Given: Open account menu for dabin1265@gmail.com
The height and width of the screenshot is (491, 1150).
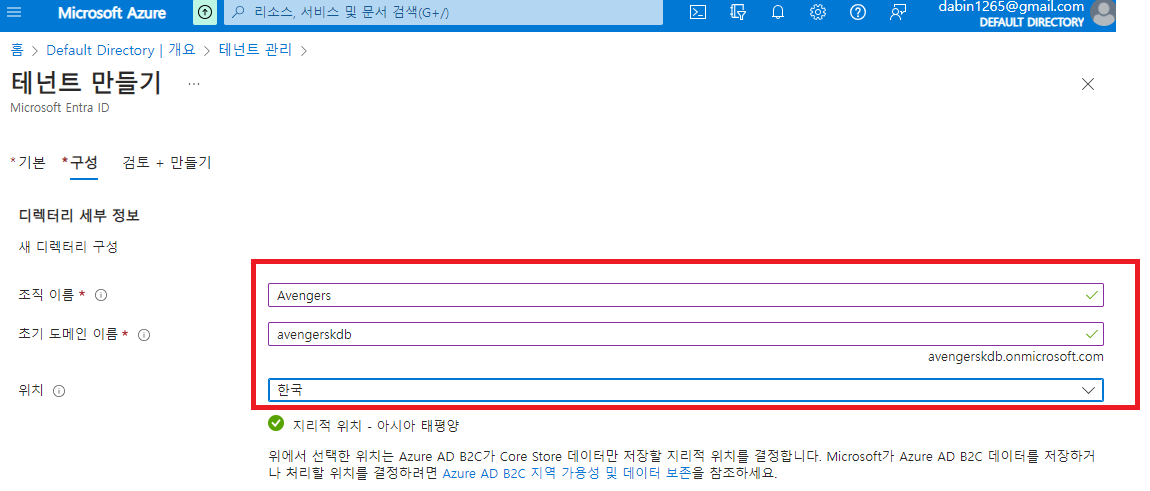Looking at the screenshot, I should pyautogui.click(x=1011, y=14).
